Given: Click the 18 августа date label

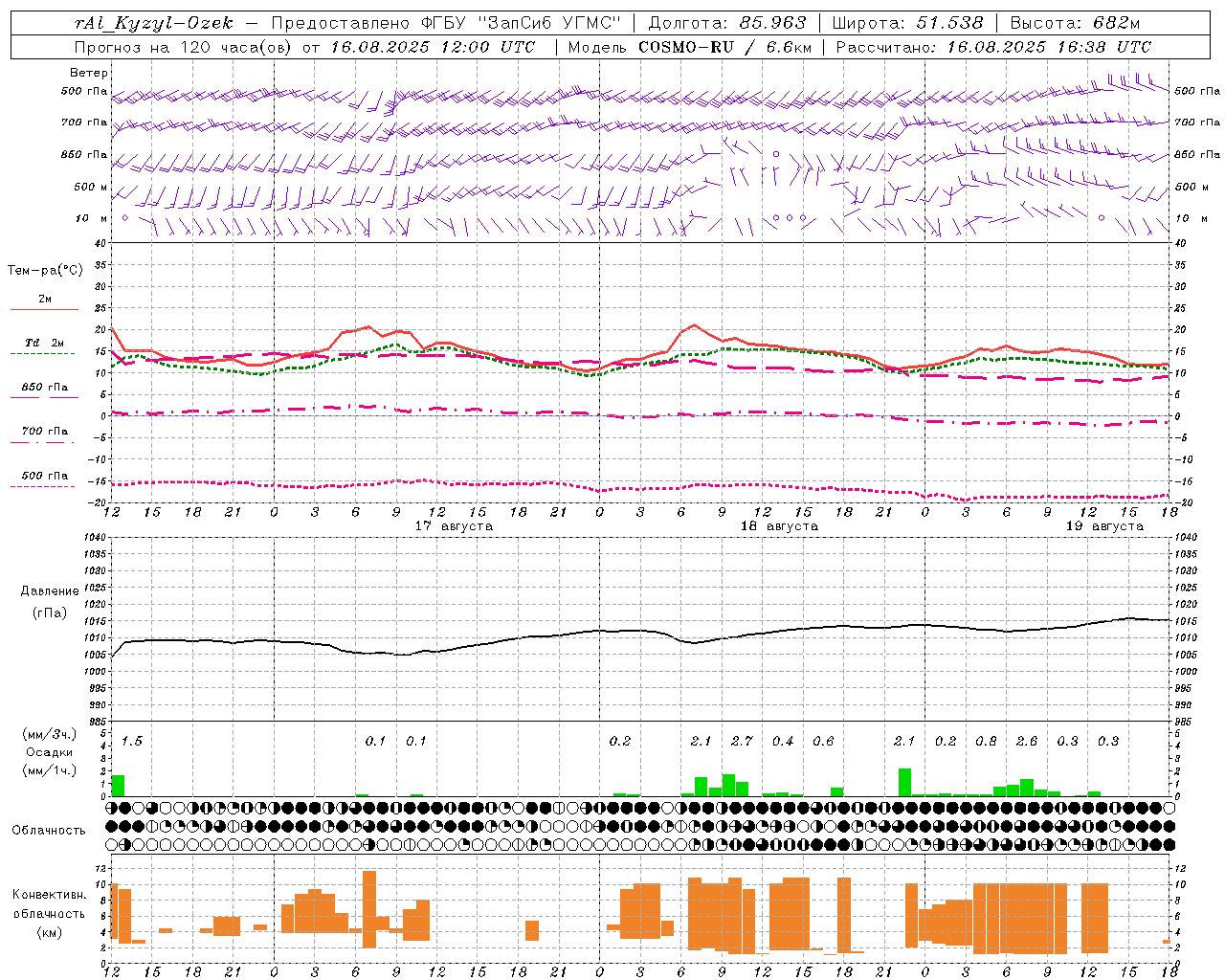Looking at the screenshot, I should (x=779, y=526).
